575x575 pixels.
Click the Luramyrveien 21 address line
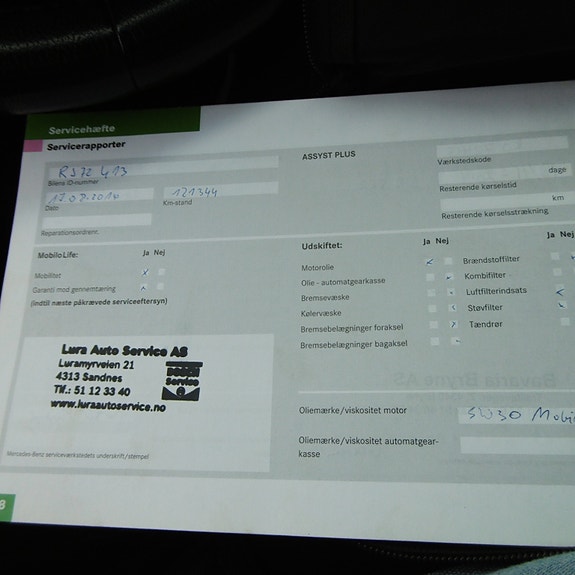(96, 364)
